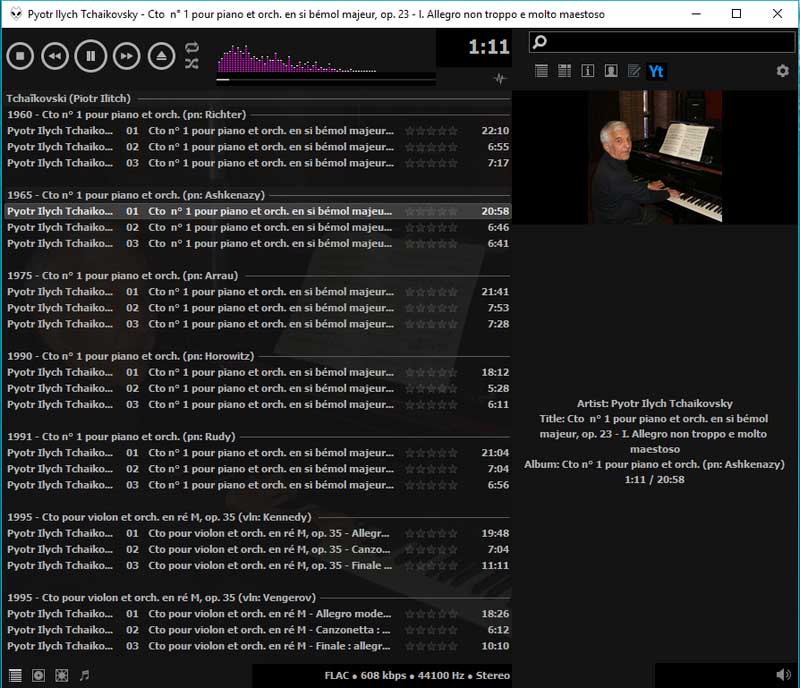Viewport: 800px width, 688px height.
Task: Click the waveform icon under the timer
Action: [x=500, y=79]
